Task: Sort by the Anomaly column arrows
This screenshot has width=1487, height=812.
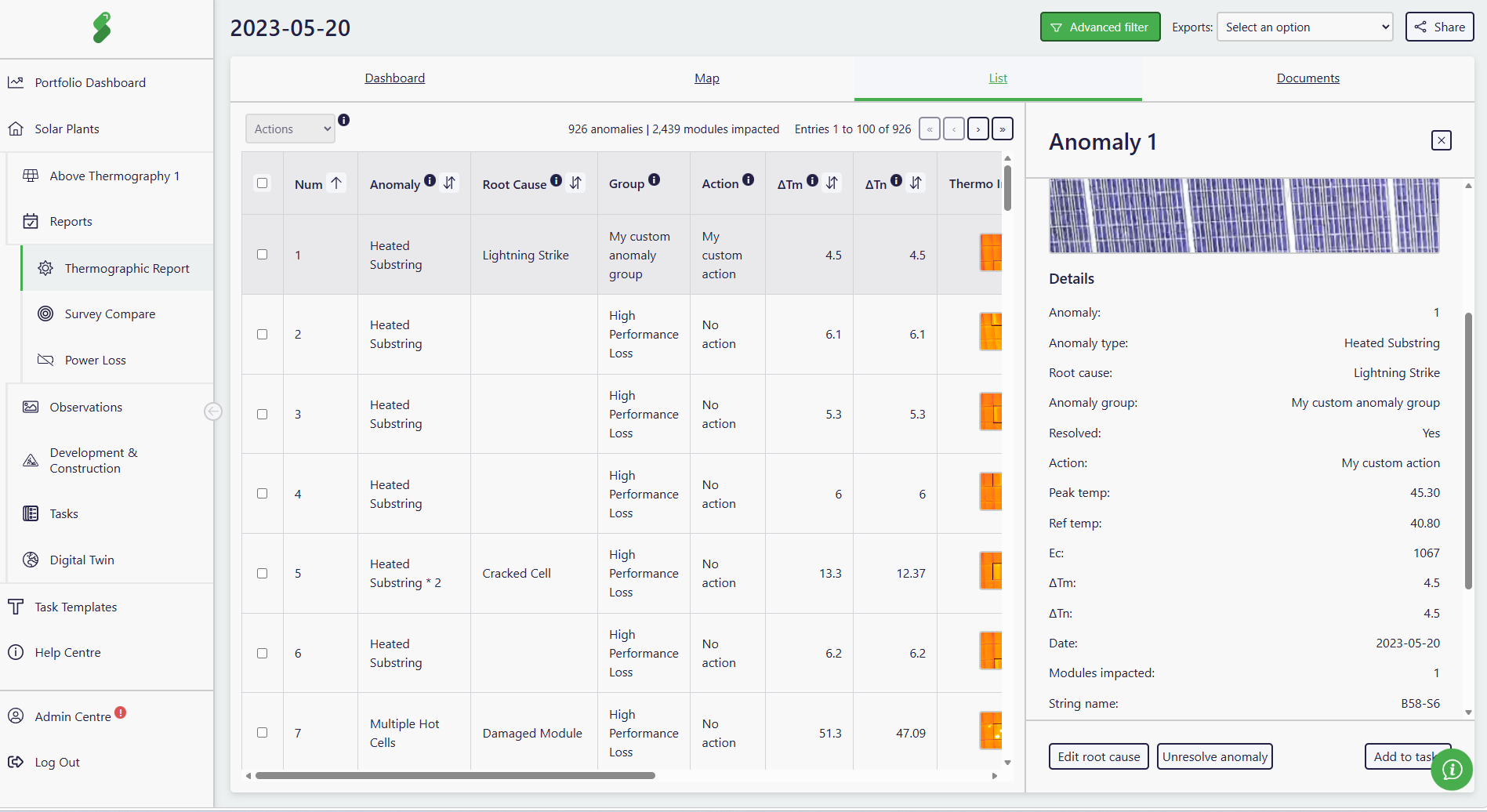Action: click(449, 183)
